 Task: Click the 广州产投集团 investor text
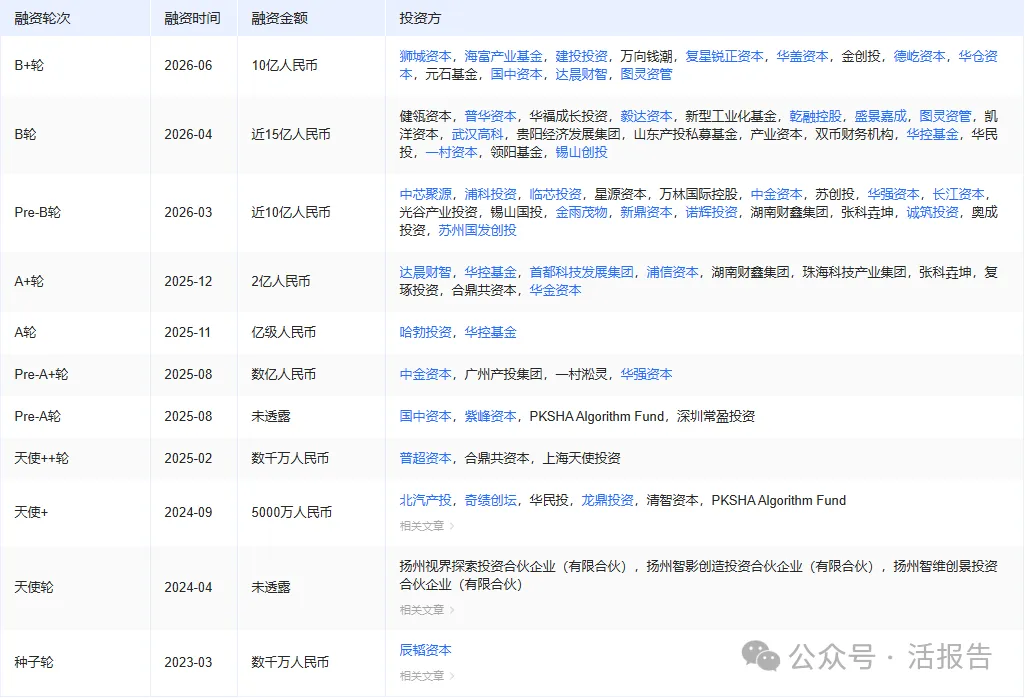tap(503, 374)
